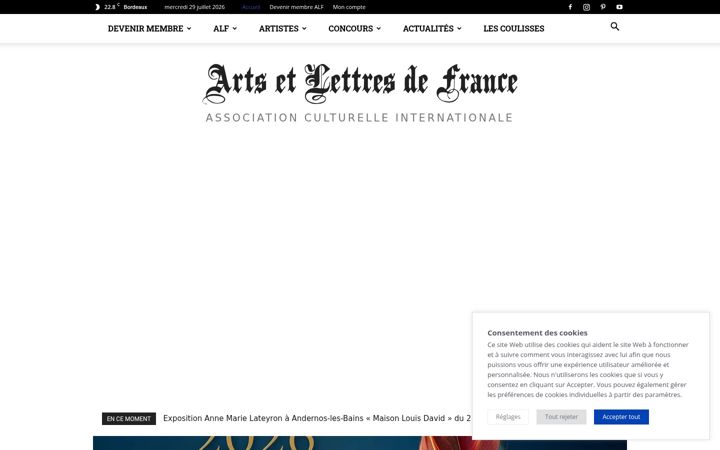Click the moon weather icon
The image size is (720, 450).
click(x=97, y=7)
